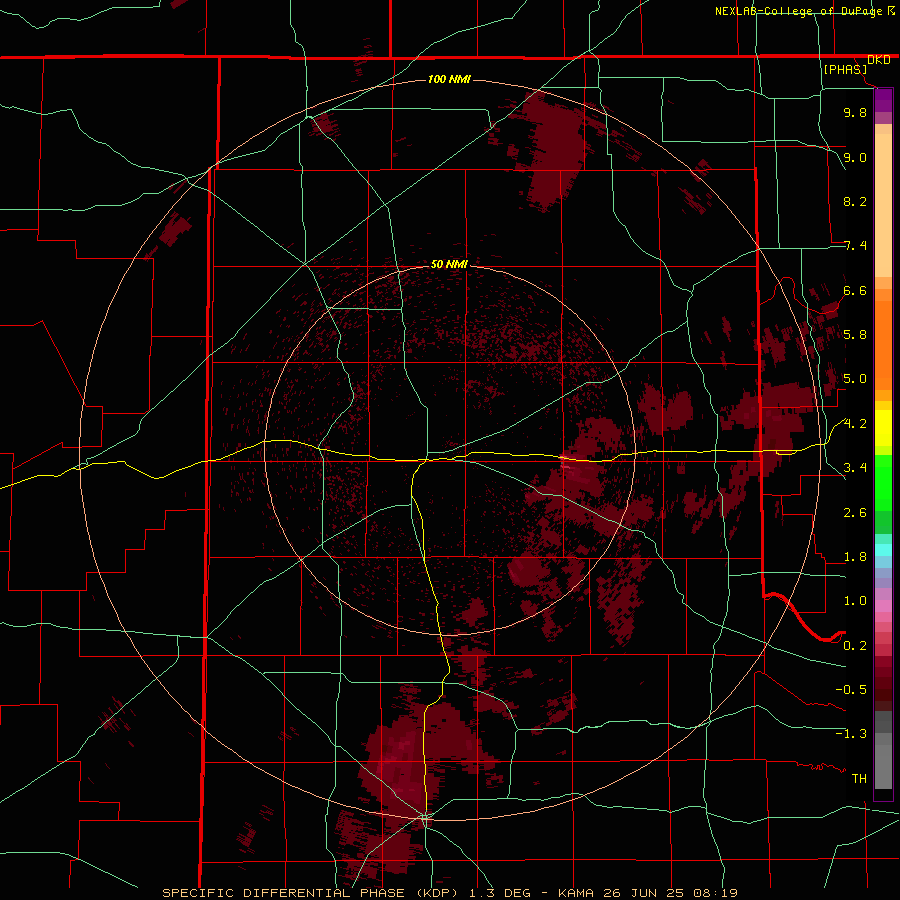Click the 1.8 value on the color scale
This screenshot has height=900, width=900.
(x=855, y=557)
